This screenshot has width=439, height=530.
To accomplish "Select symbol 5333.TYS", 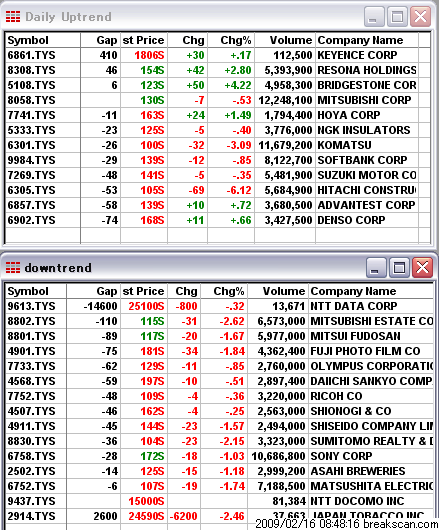I will (31, 130).
